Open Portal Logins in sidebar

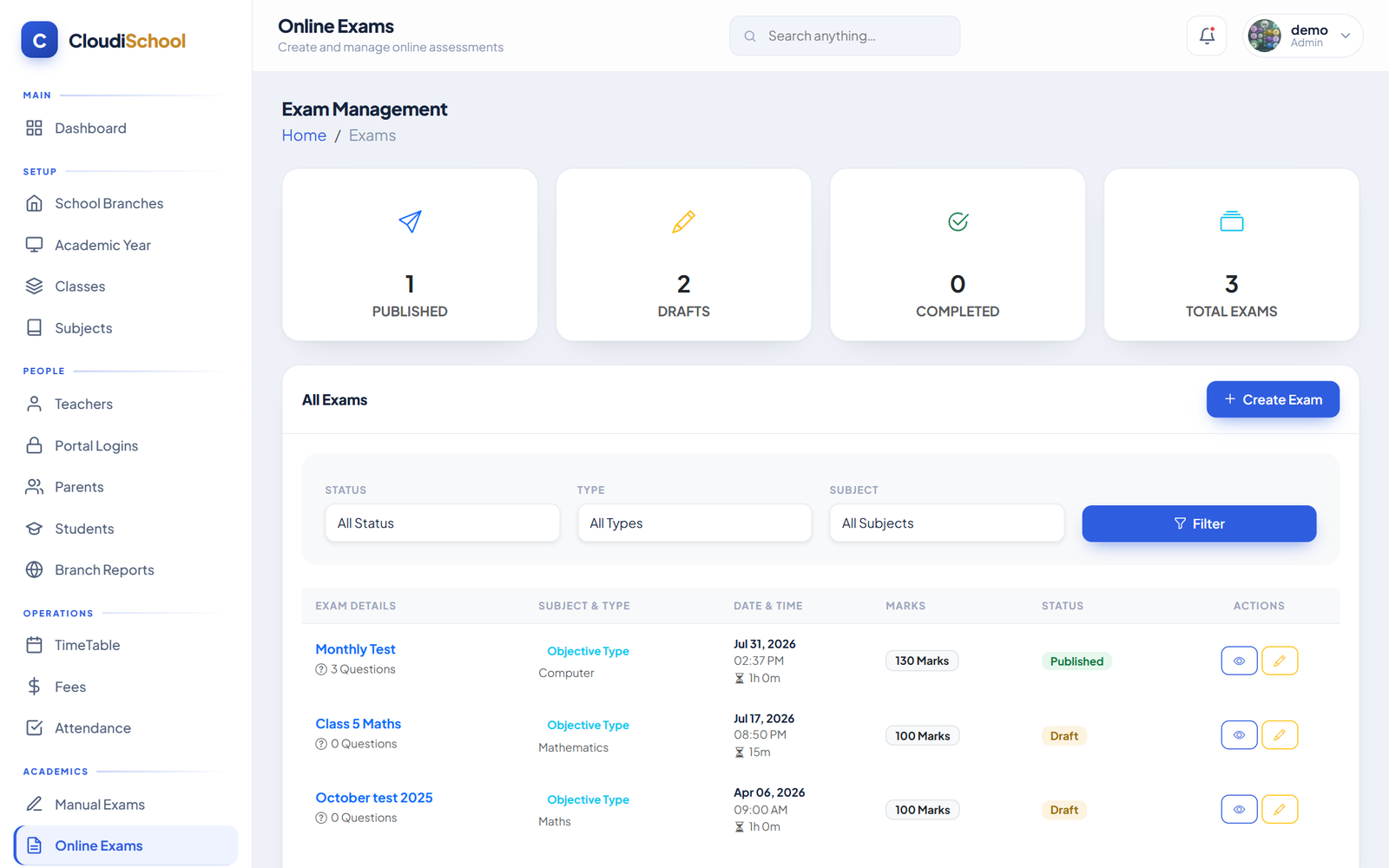(126, 445)
